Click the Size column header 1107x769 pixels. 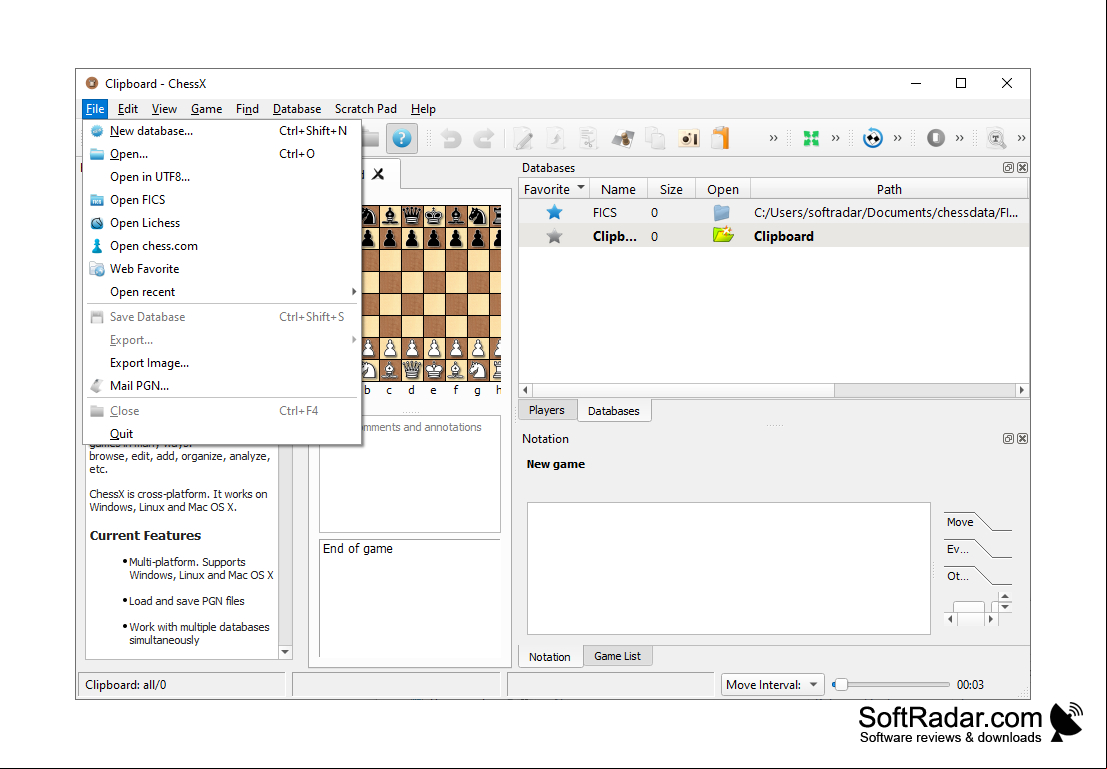click(671, 189)
